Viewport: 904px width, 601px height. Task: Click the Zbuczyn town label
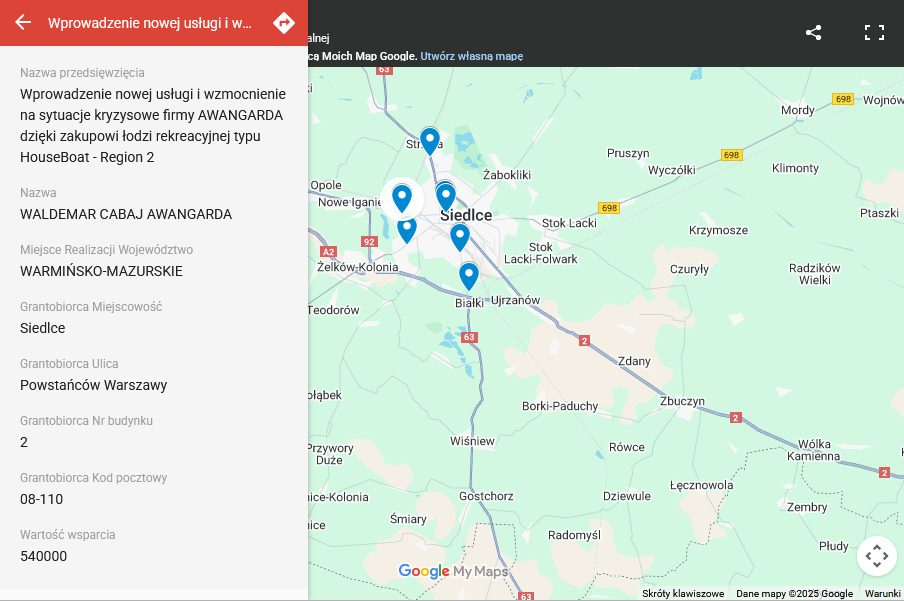[683, 401]
